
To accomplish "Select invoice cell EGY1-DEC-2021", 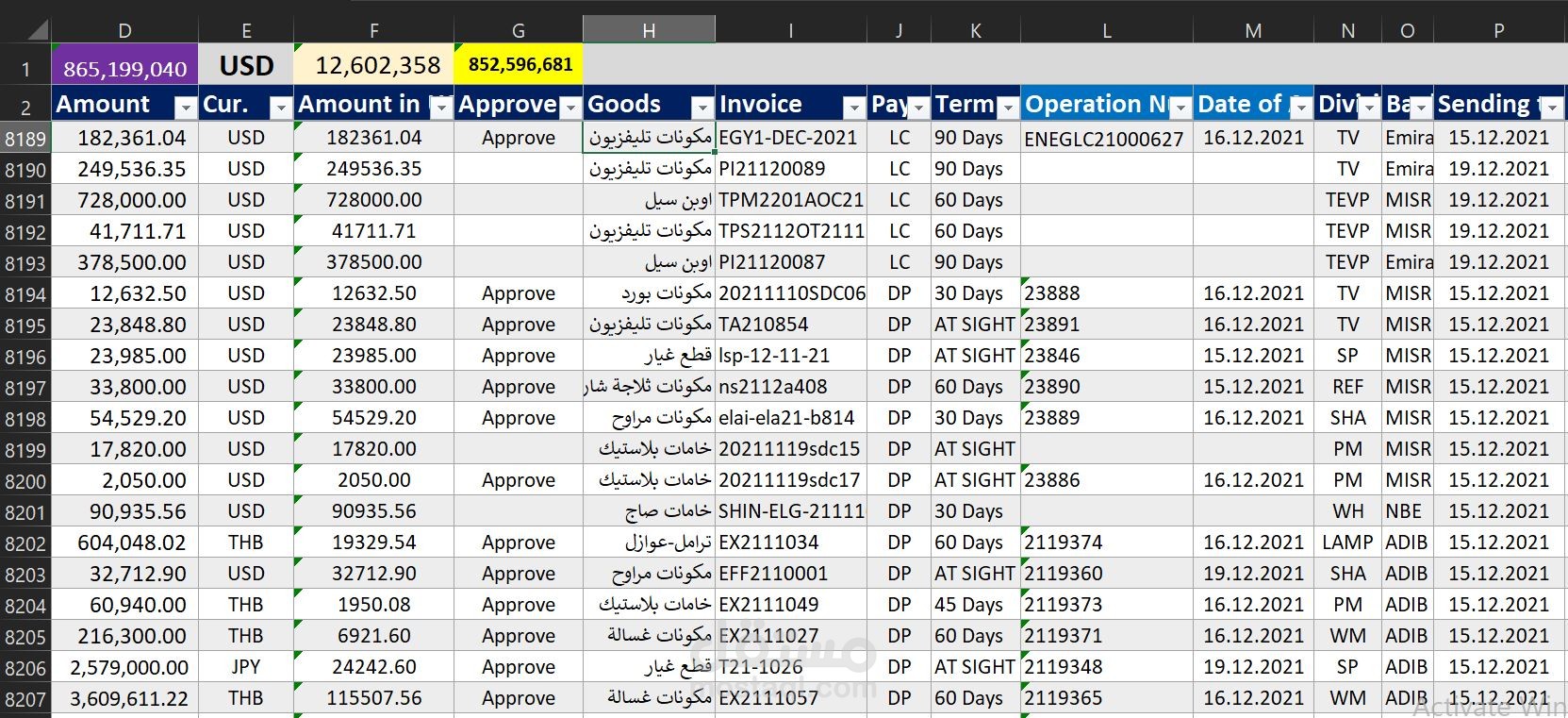I will 790,138.
